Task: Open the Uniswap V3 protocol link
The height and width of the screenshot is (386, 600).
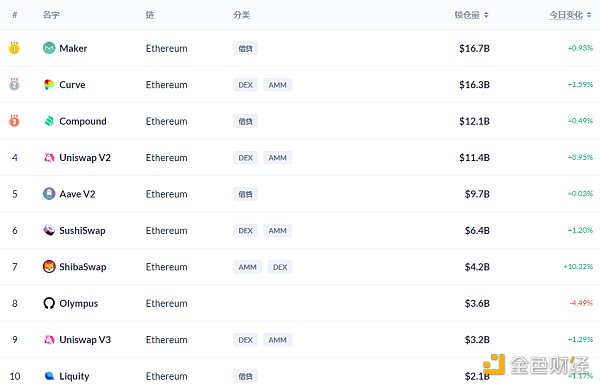Action: coord(85,340)
